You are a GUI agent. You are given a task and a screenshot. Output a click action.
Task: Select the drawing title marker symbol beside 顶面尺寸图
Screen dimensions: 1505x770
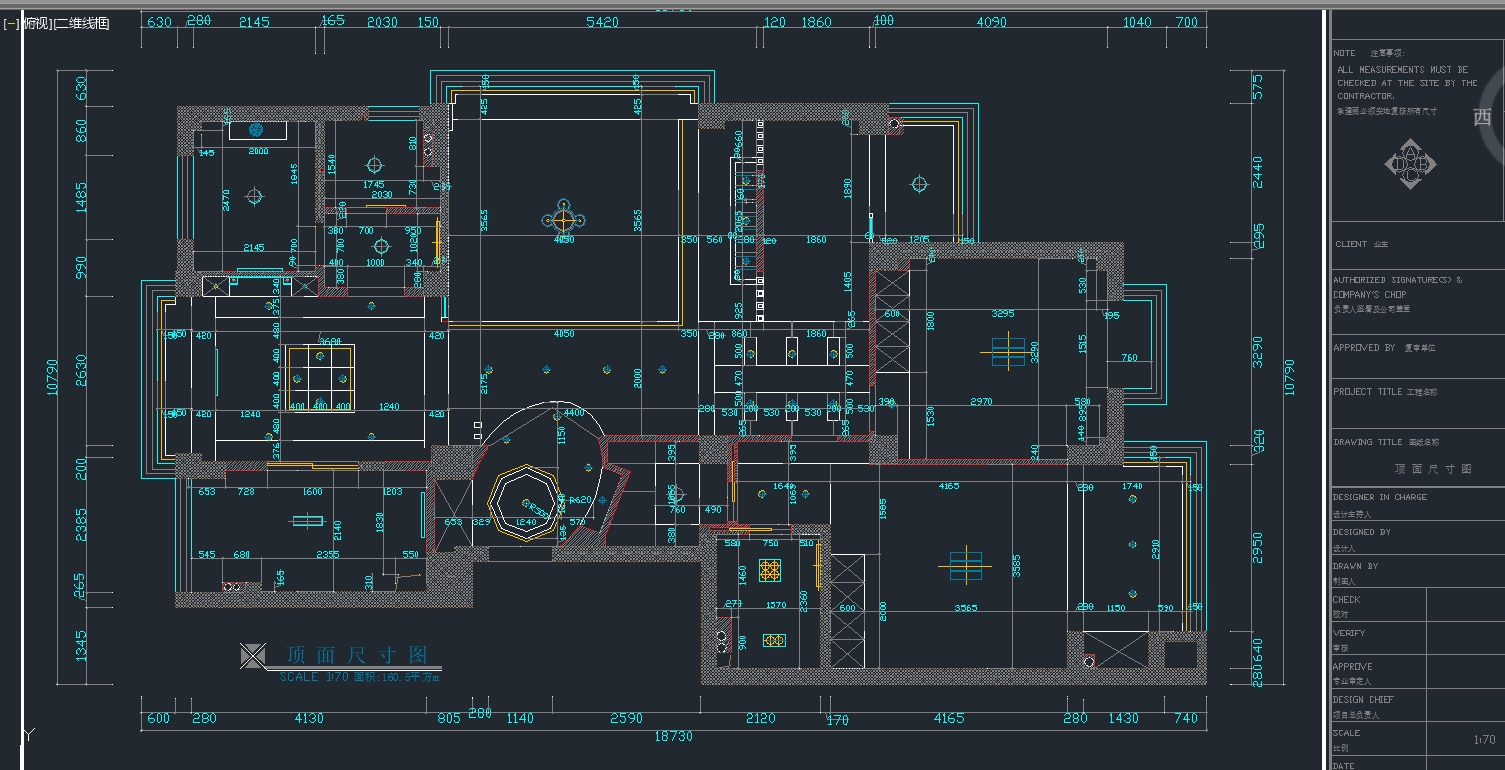pyautogui.click(x=253, y=656)
